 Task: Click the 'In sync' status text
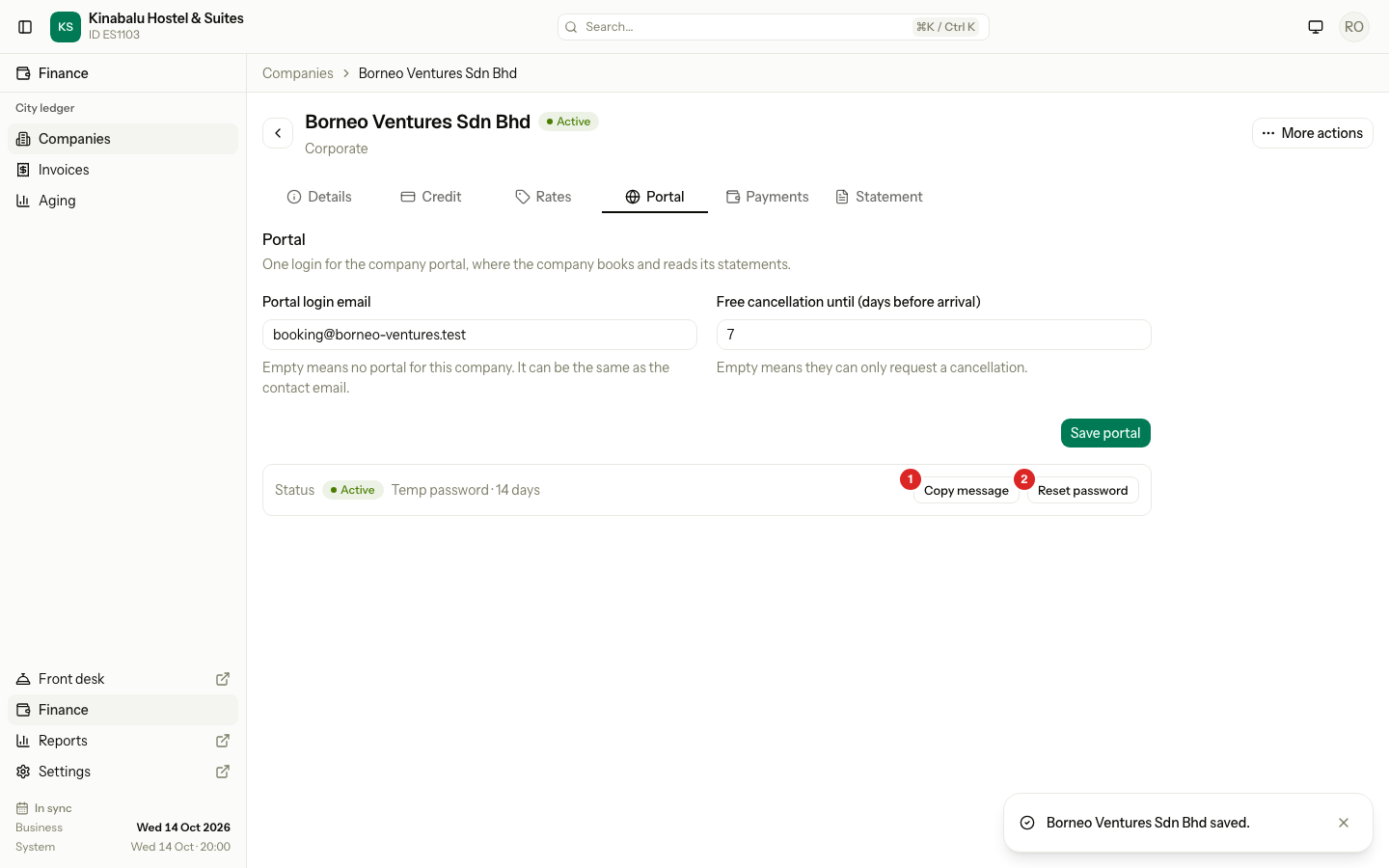pos(53,808)
